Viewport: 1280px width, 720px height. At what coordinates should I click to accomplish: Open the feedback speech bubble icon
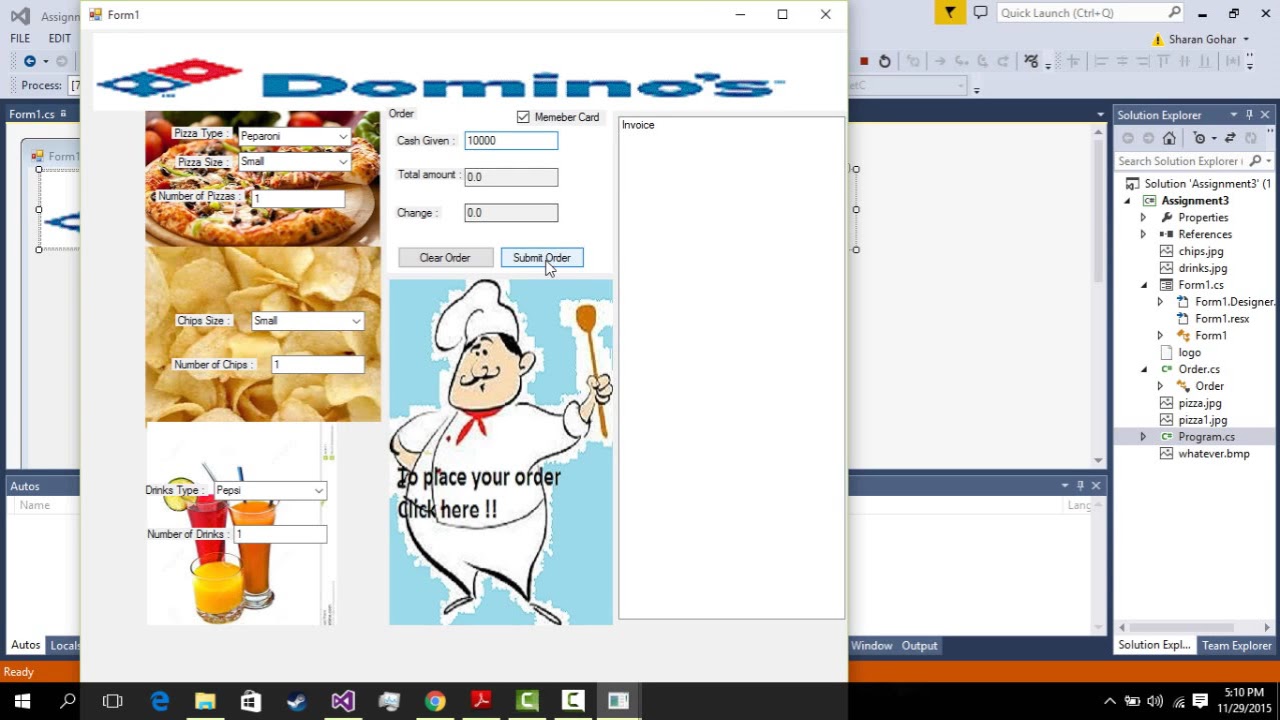click(980, 13)
